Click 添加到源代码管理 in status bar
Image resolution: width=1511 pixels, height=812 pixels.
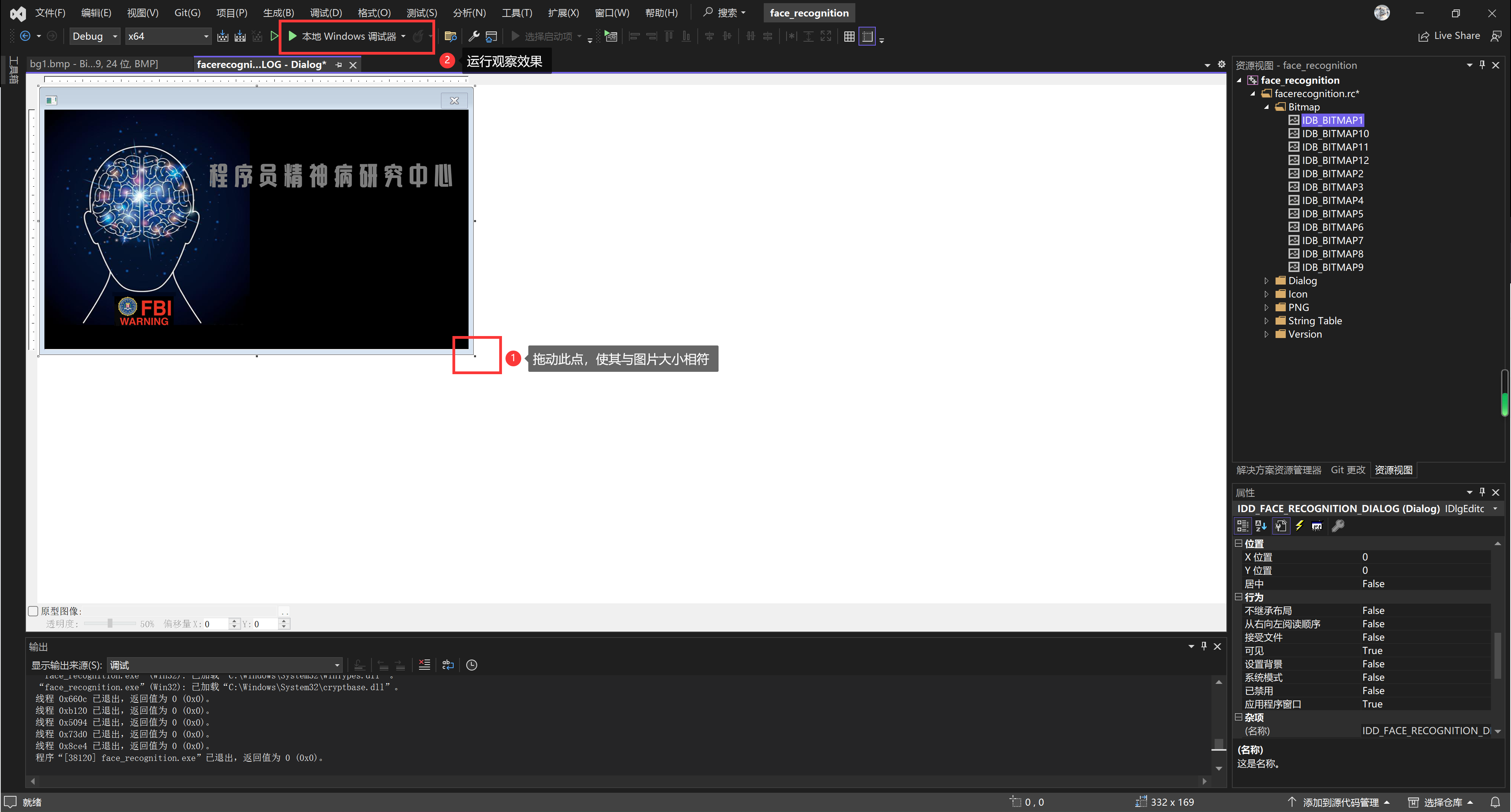pyautogui.click(x=1340, y=802)
